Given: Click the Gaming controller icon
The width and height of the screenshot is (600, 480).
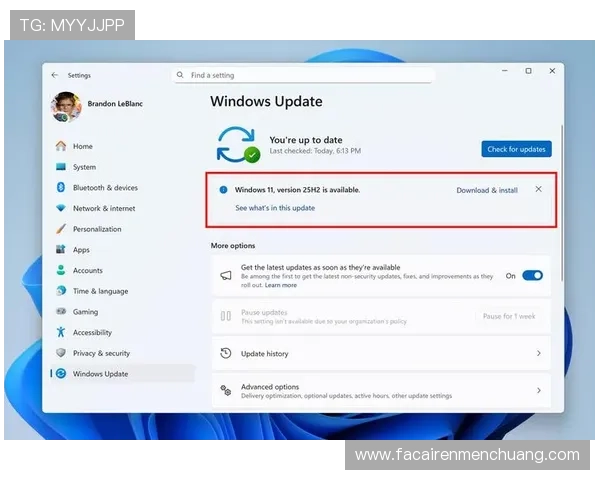Looking at the screenshot, I should coord(61,311).
